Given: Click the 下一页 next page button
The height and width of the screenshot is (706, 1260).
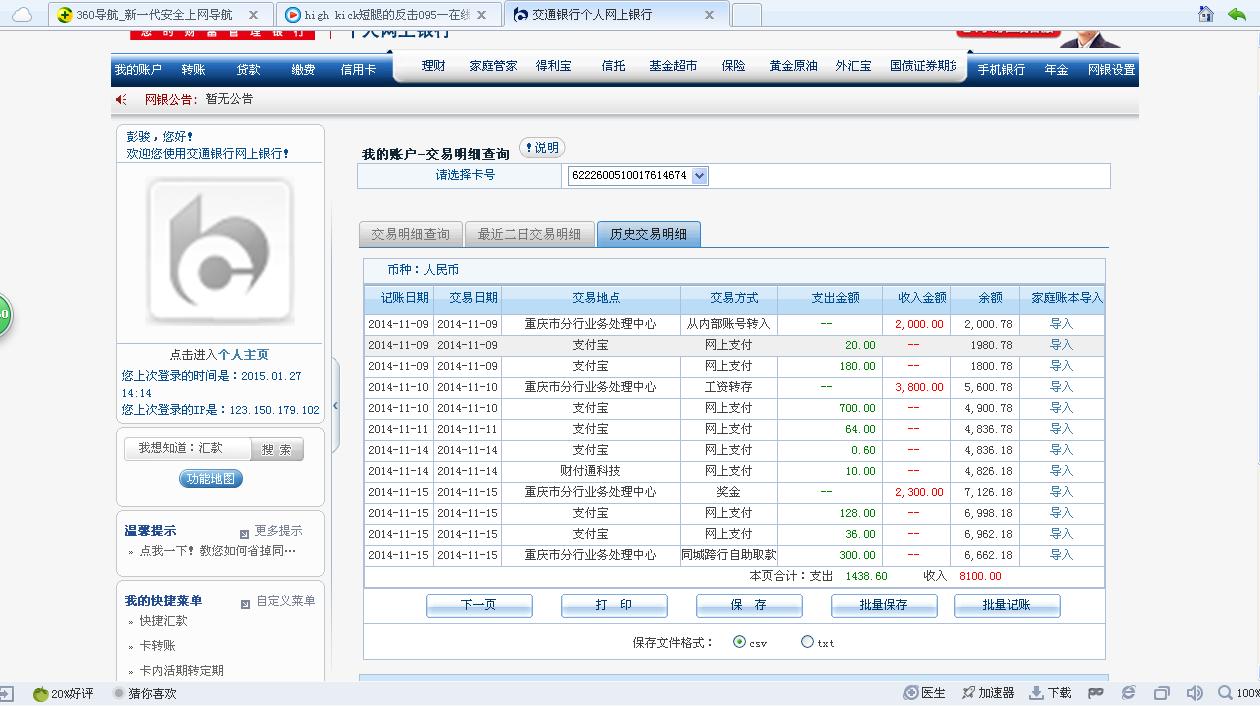Looking at the screenshot, I should [479, 605].
